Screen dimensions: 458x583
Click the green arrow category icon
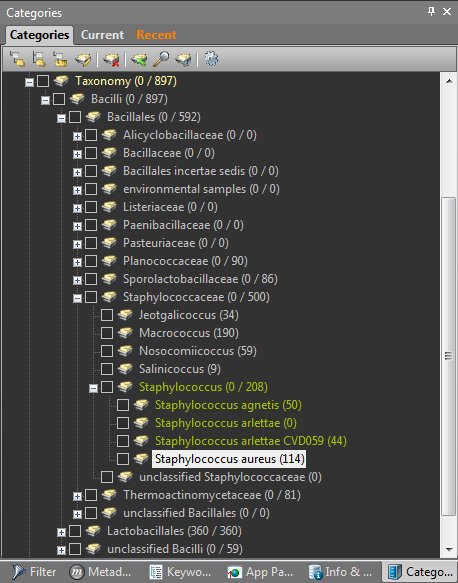139,59
